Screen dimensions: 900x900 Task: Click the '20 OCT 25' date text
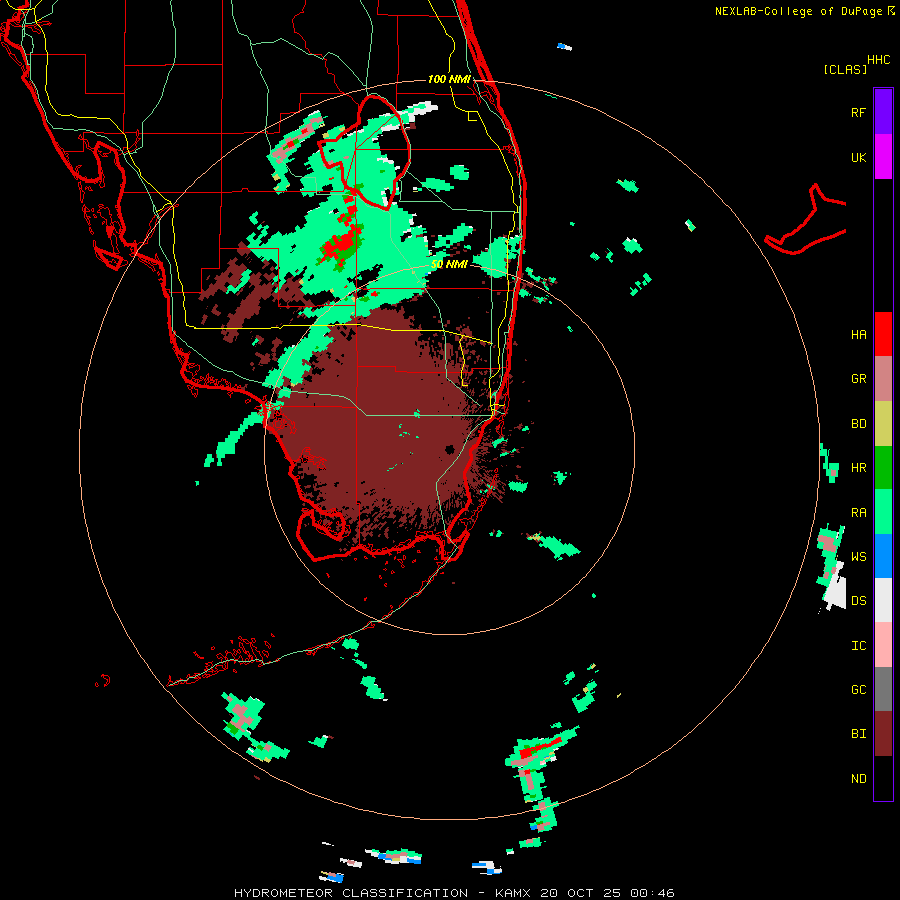click(580, 893)
